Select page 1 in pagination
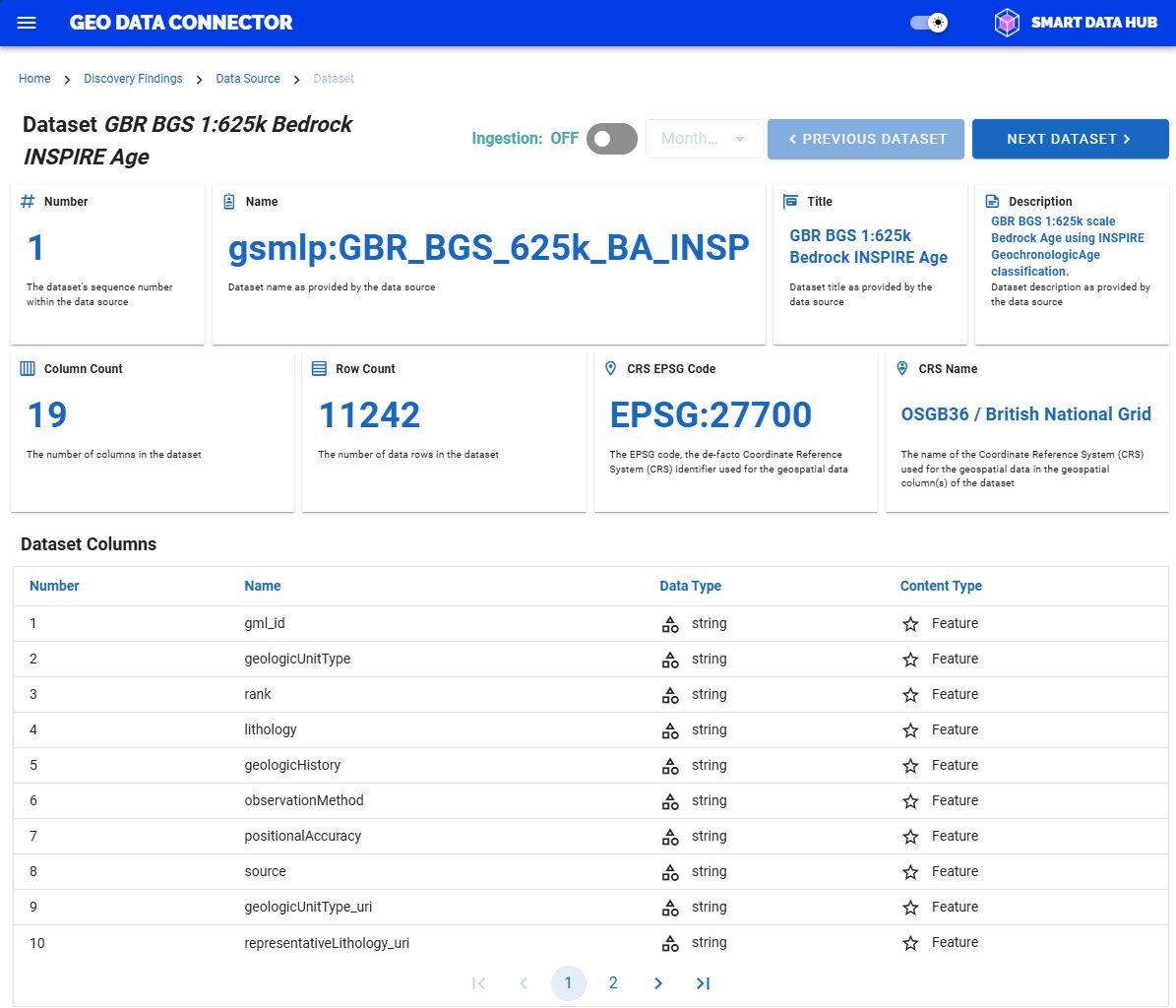The width and height of the screenshot is (1176, 1008). click(569, 982)
